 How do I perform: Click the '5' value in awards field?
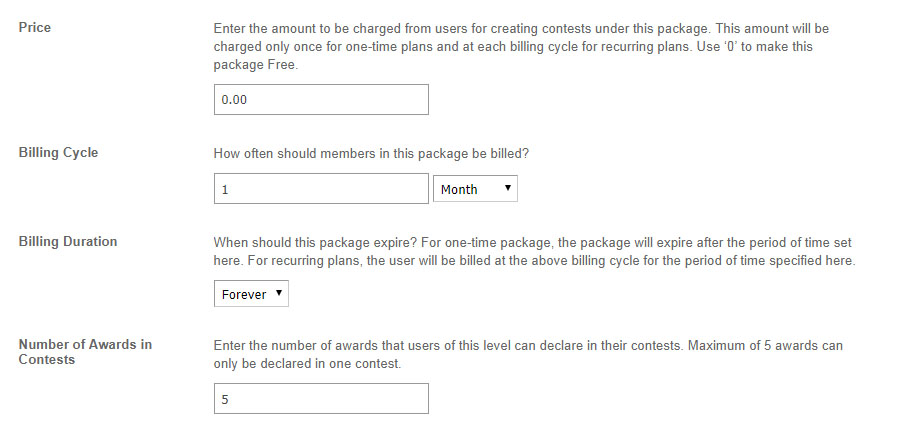(225, 399)
